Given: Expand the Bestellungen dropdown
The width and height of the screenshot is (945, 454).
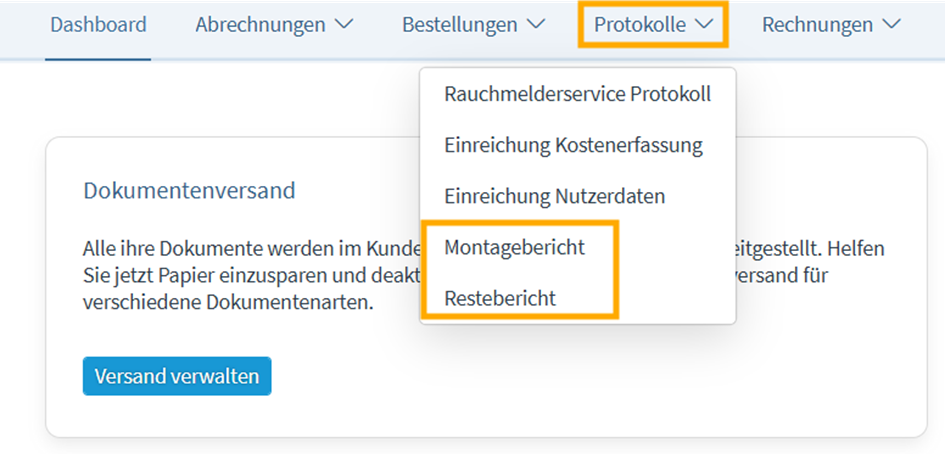Looking at the screenshot, I should tap(460, 25).
